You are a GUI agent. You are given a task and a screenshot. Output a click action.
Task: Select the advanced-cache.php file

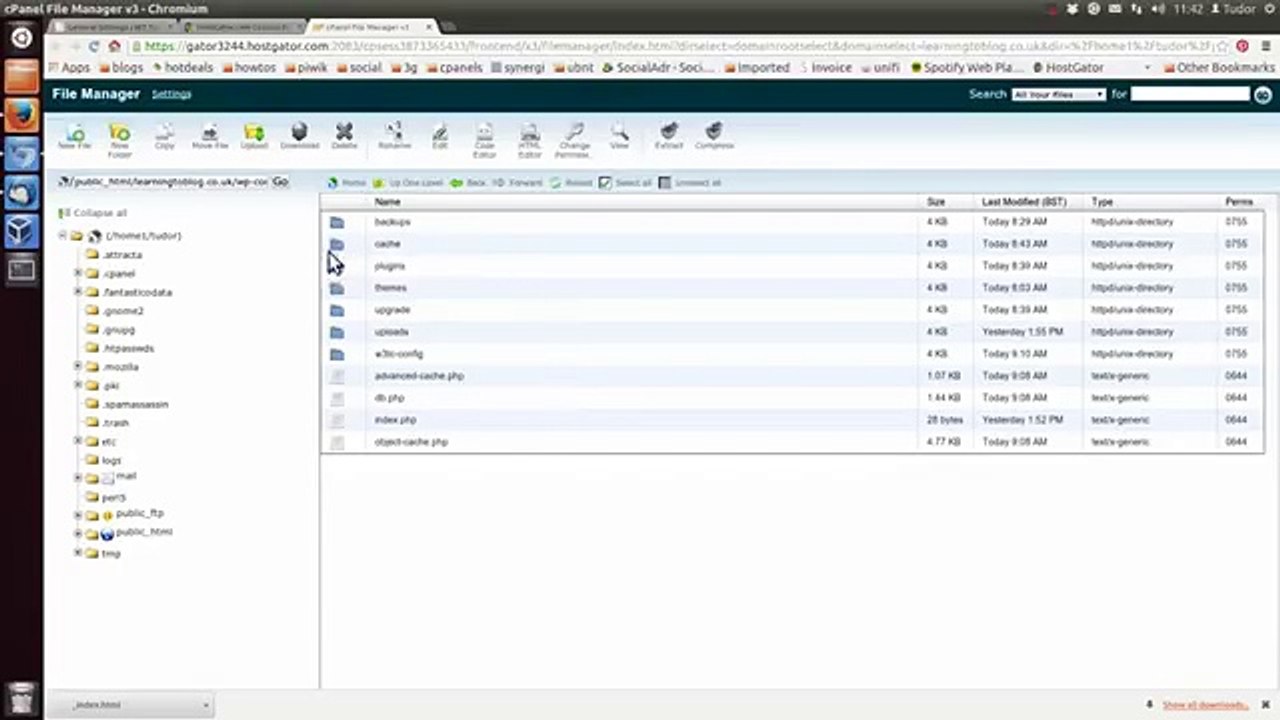pyautogui.click(x=792, y=376)
